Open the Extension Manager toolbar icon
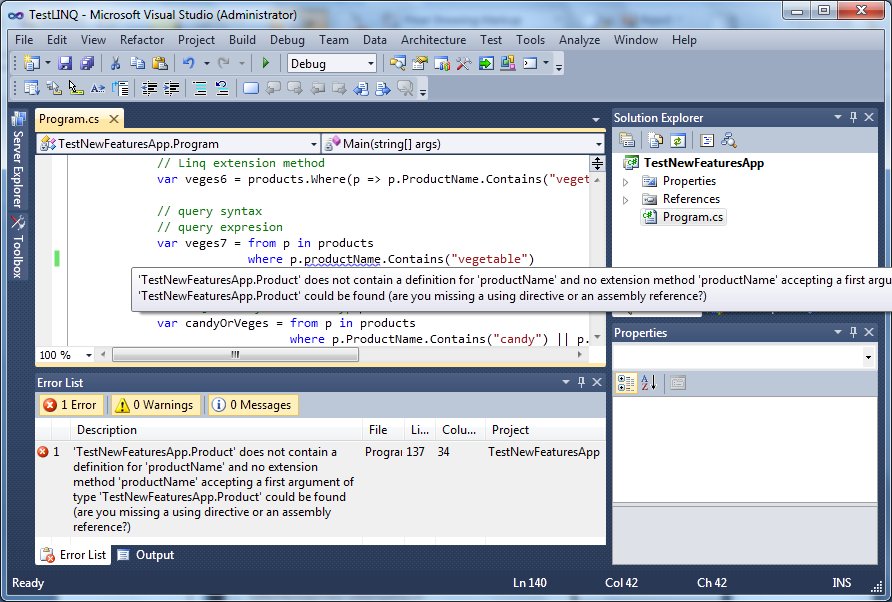Screen dimensions: 892x602 point(507,63)
